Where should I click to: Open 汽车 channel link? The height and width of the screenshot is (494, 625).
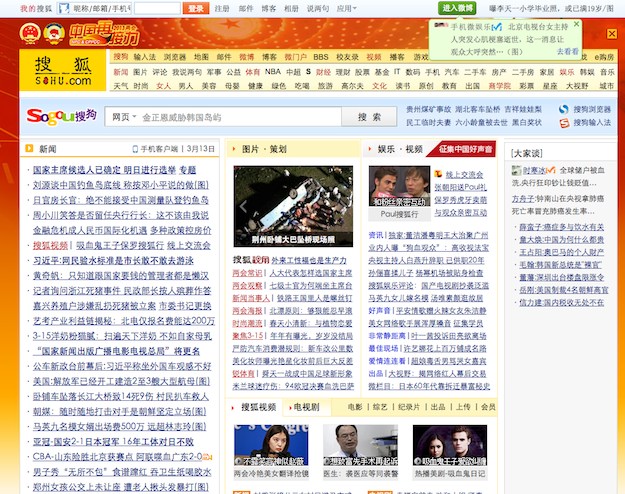452,72
